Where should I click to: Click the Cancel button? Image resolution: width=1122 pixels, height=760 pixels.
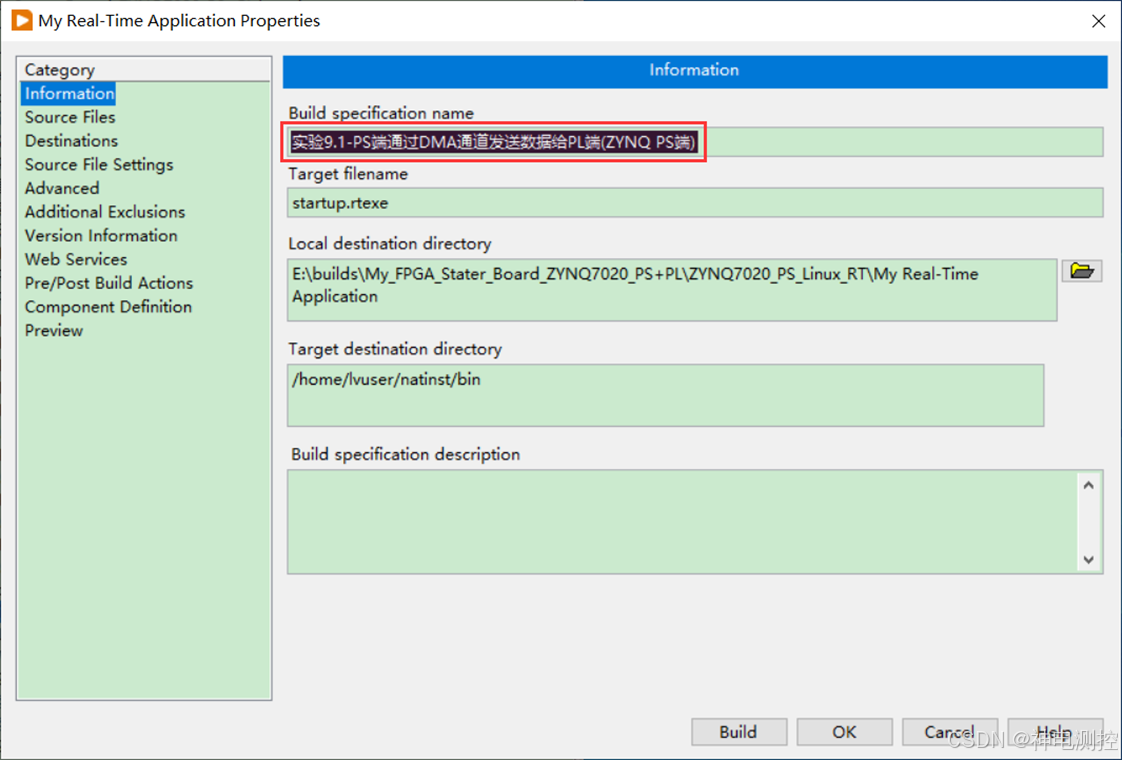950,732
